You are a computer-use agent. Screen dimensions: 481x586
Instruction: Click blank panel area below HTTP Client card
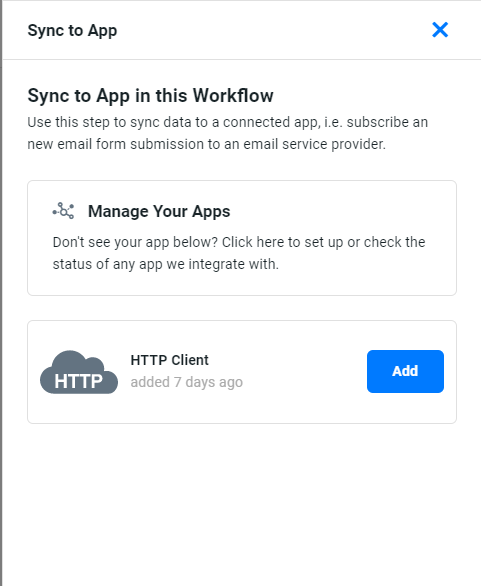(242, 505)
